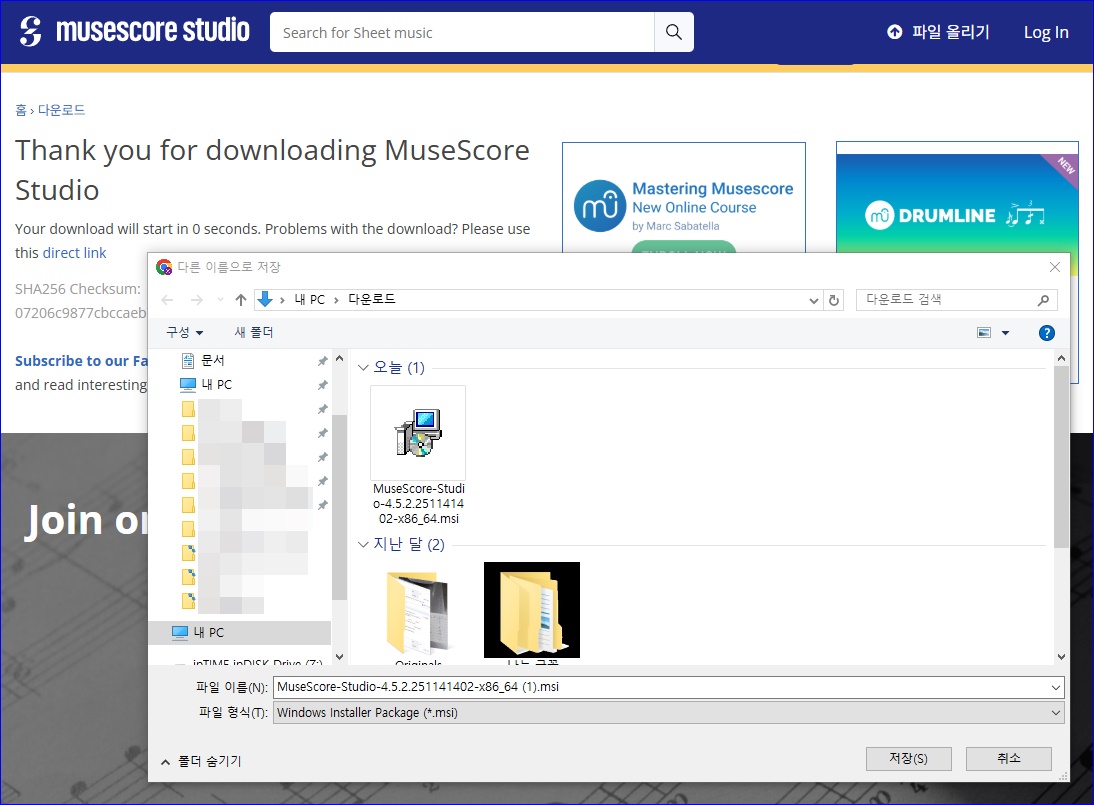Viewport: 1094px width, 805px height.
Task: Refresh the Downloads folder listing
Action: coord(834,300)
